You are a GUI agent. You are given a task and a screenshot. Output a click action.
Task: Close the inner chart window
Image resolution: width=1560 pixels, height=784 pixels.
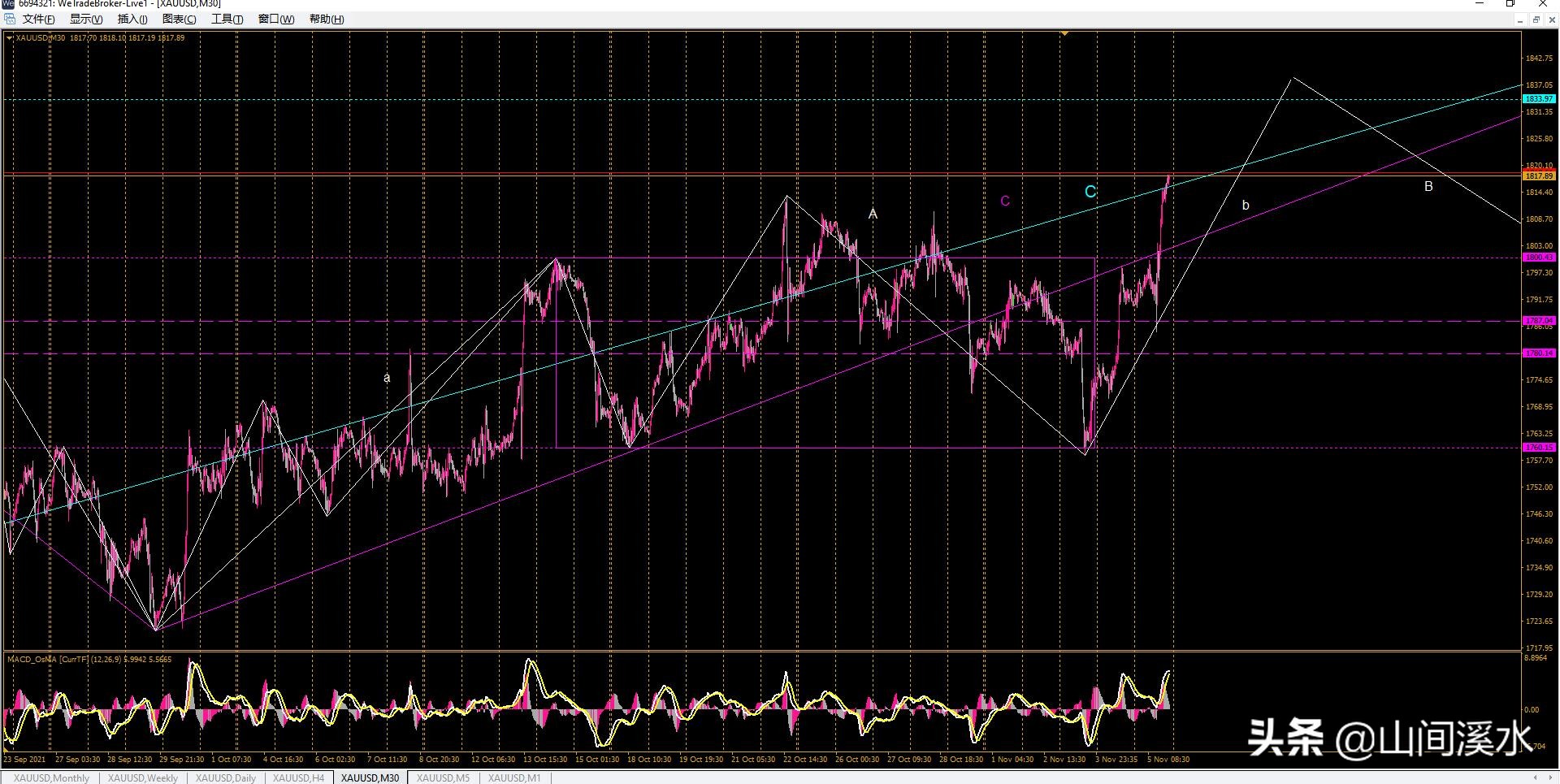point(1552,19)
